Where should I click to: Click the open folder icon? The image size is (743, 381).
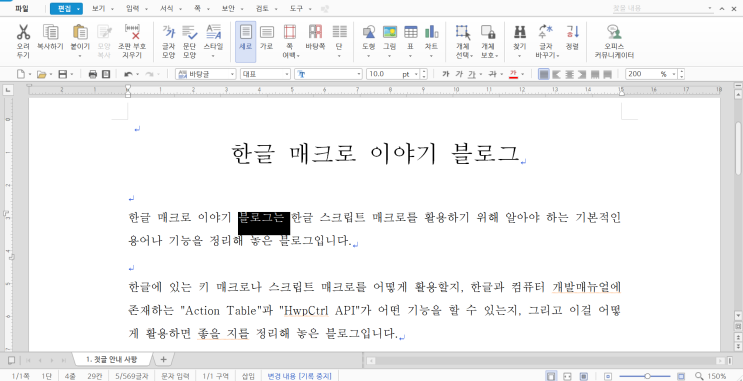(41, 74)
